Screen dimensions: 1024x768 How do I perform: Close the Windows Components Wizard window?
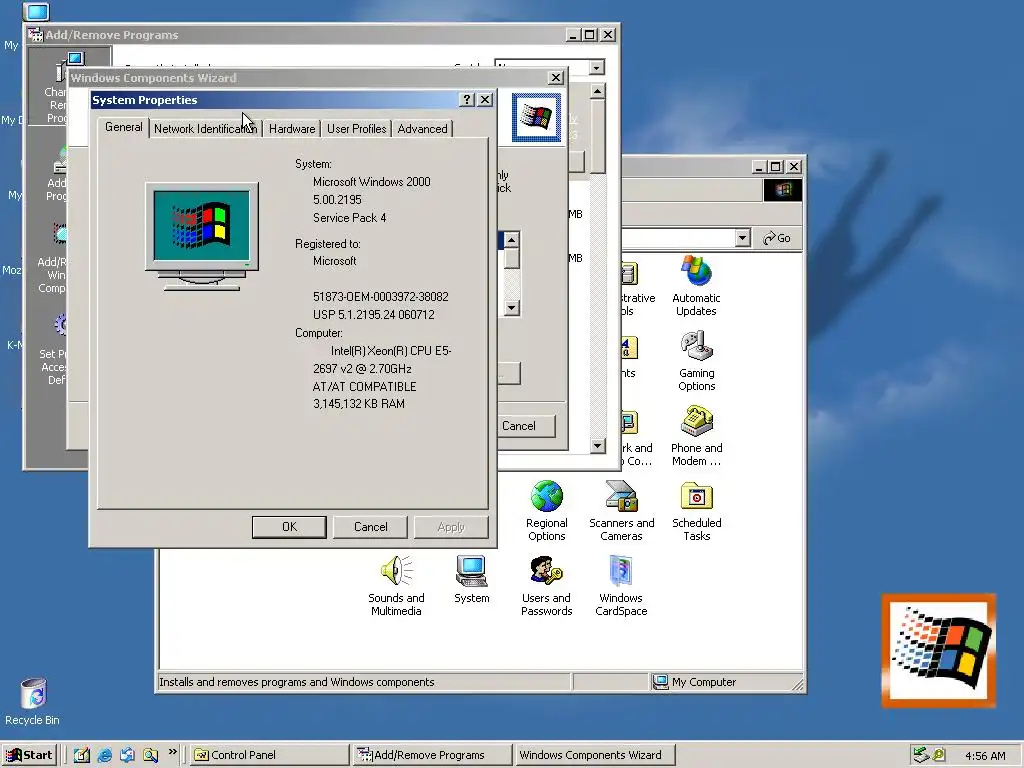556,78
